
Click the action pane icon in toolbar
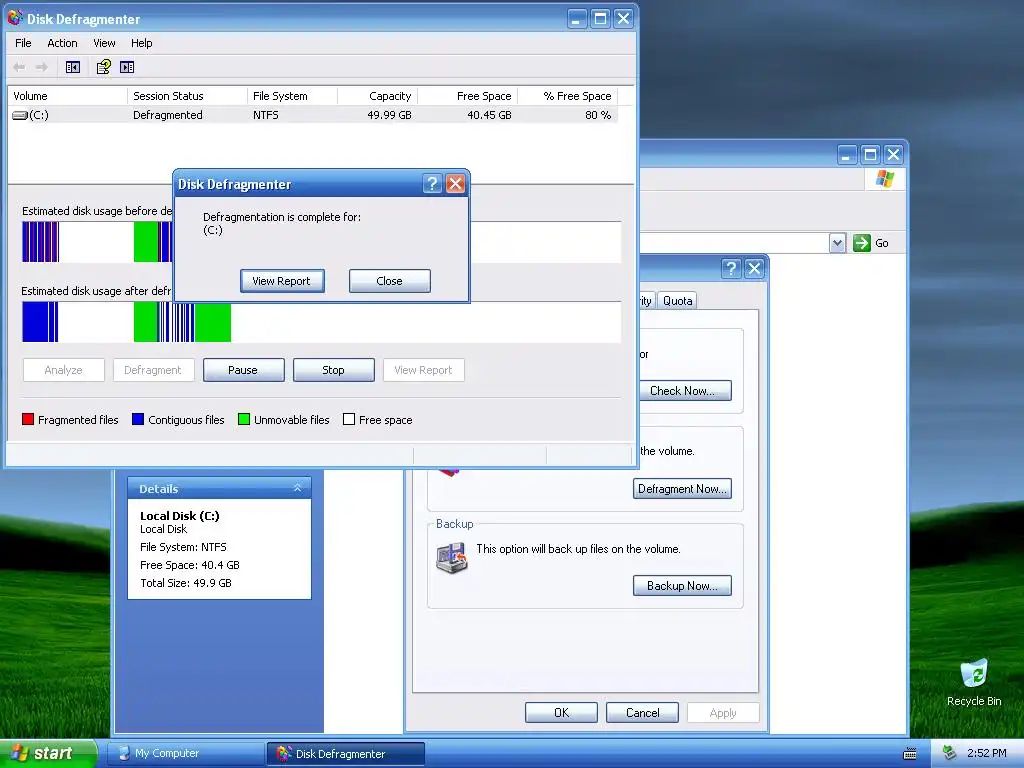pyautogui.click(x=127, y=67)
